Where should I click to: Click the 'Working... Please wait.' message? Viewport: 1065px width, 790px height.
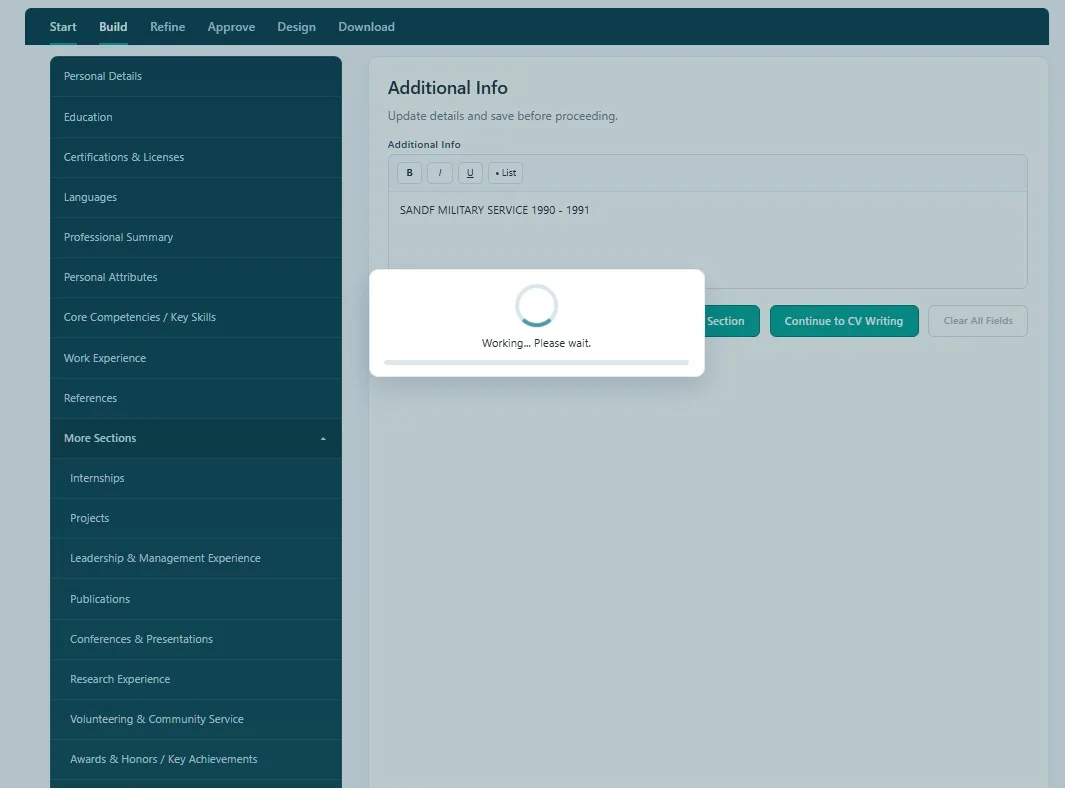[536, 343]
